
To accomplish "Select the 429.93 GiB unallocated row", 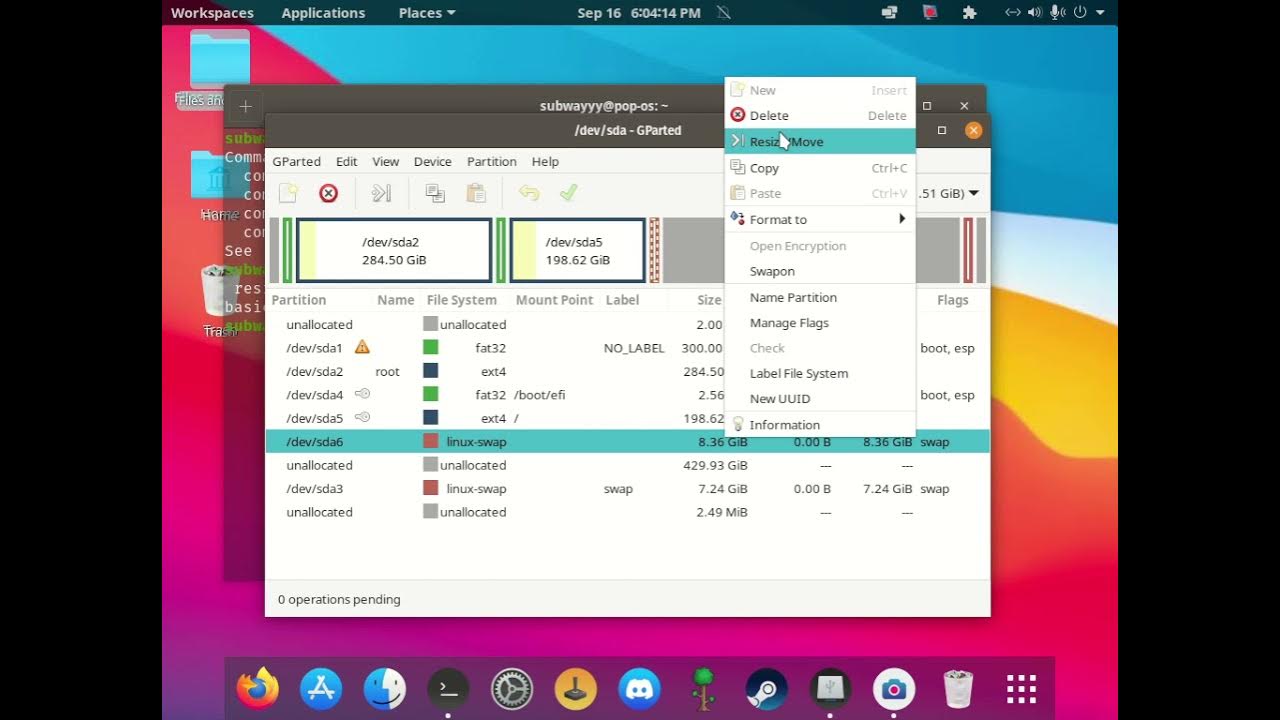I will 628,465.
